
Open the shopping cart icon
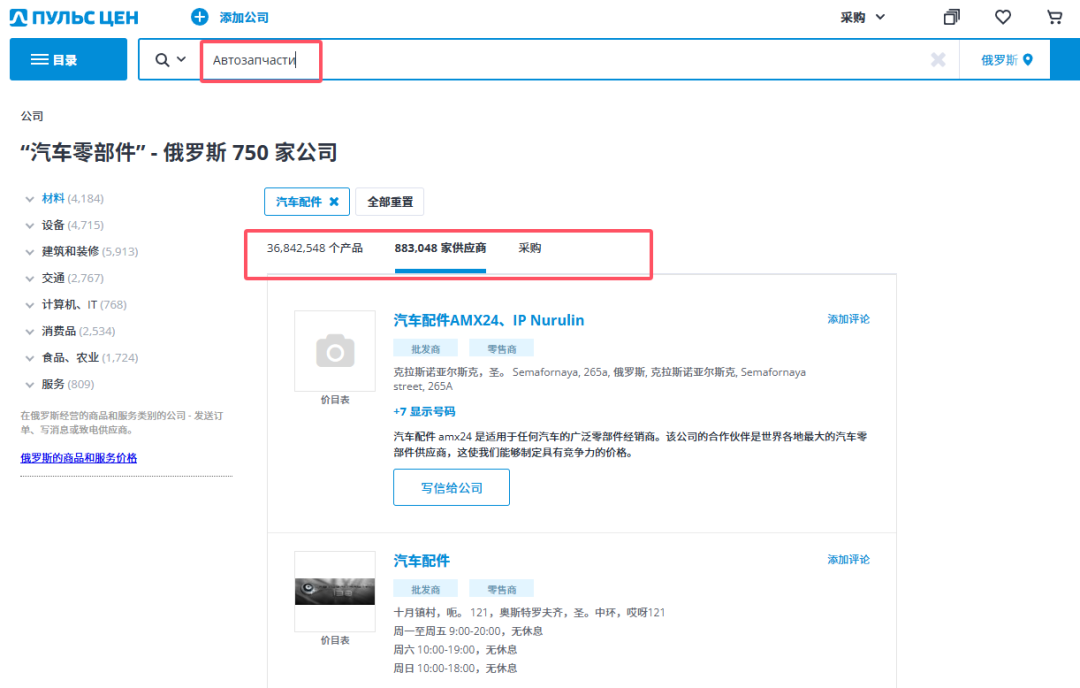pyautogui.click(x=1053, y=17)
